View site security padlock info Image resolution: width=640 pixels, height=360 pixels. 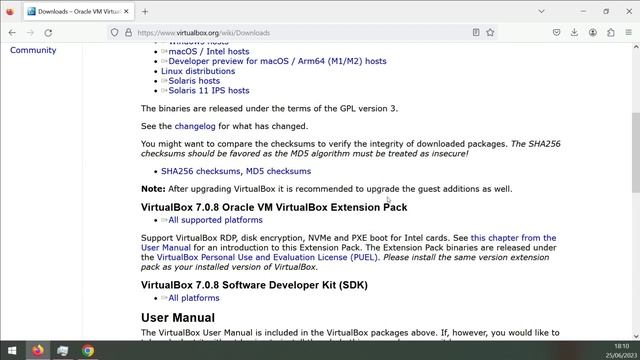pyautogui.click(x=129, y=33)
